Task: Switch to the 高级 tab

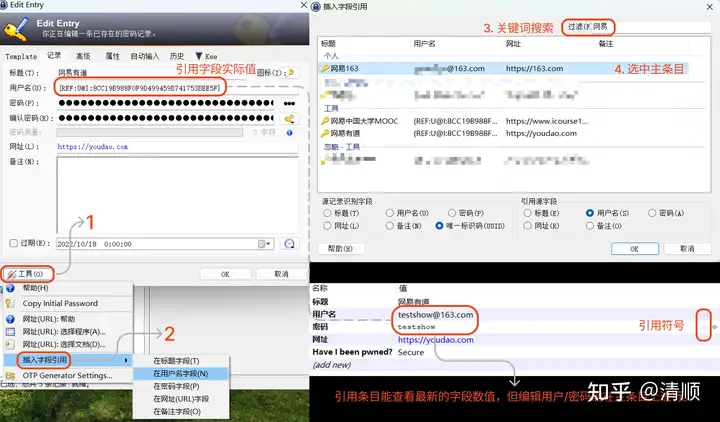Action: tap(83, 56)
